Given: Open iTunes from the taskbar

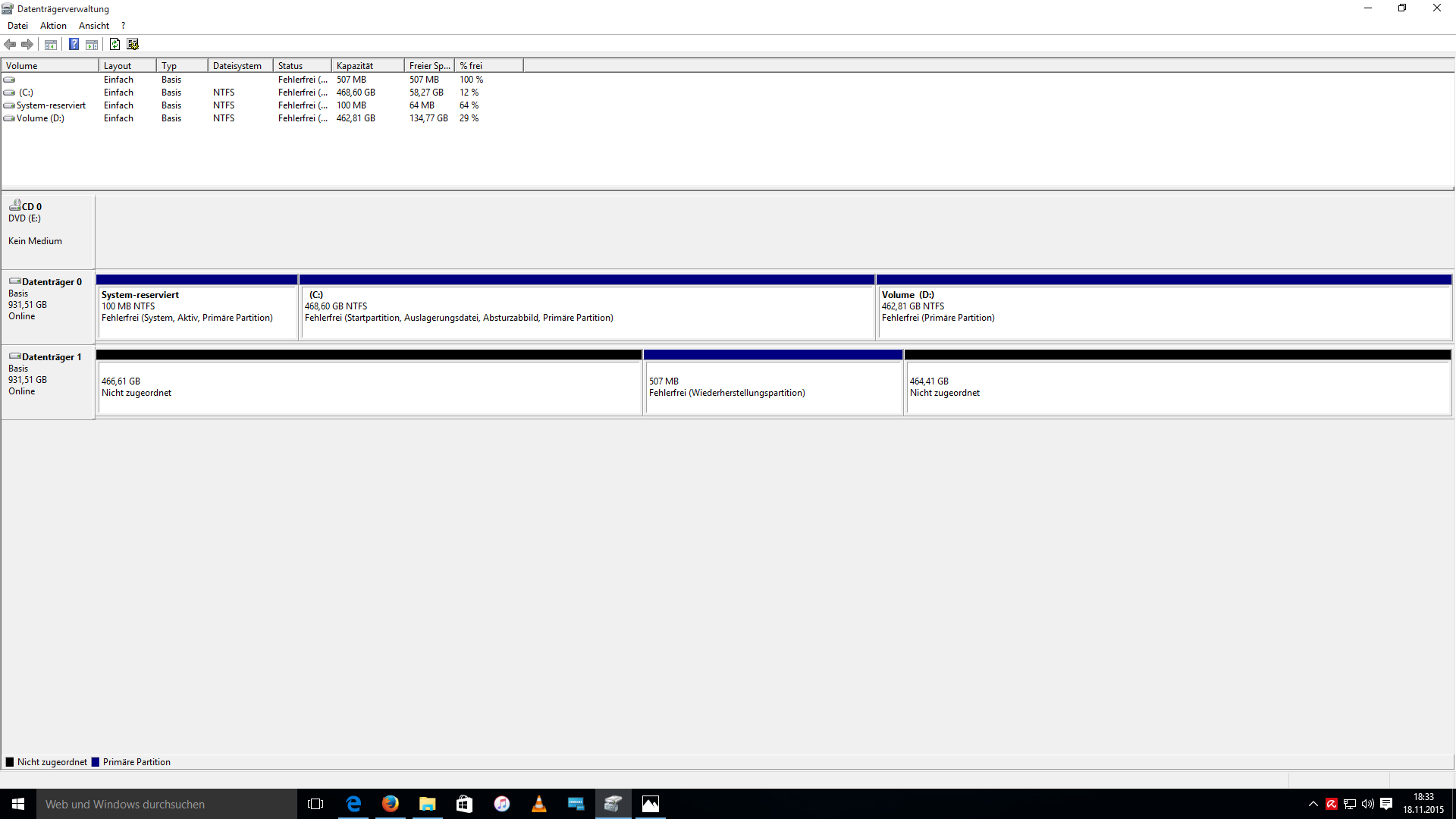Looking at the screenshot, I should [501, 804].
